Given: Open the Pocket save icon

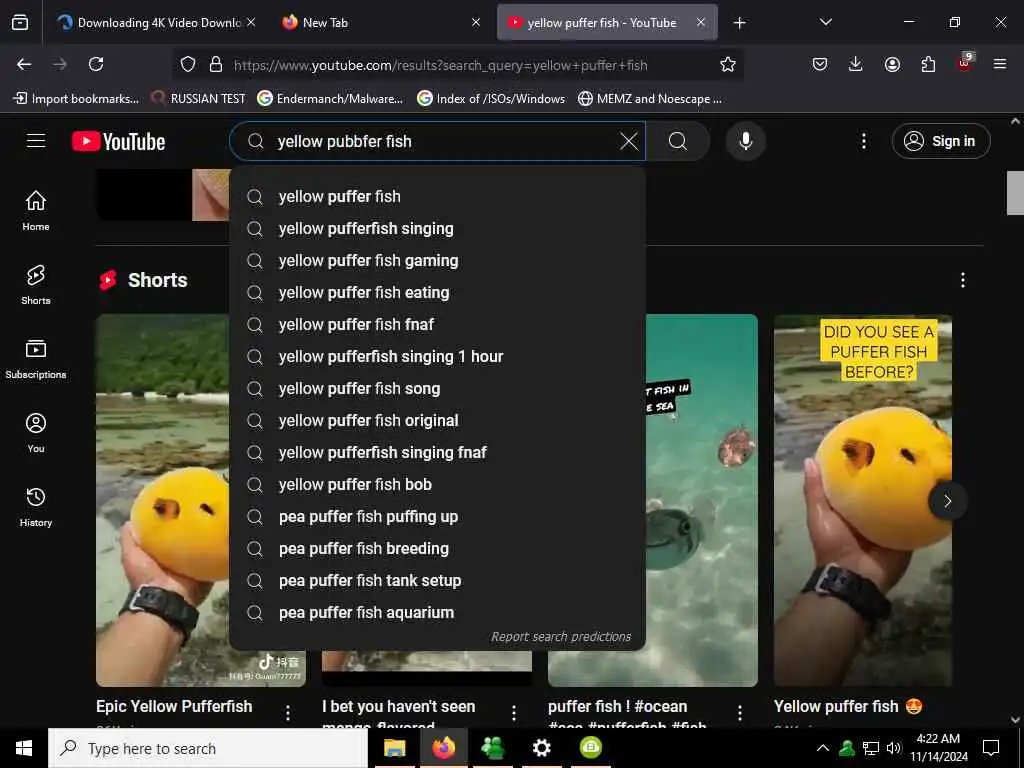Looking at the screenshot, I should [x=820, y=64].
